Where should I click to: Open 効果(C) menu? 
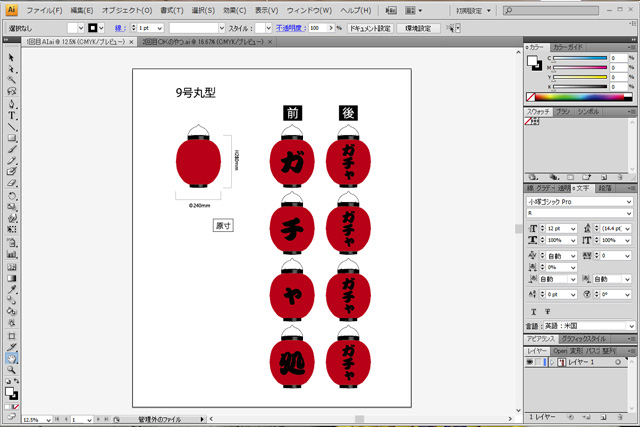[x=234, y=11]
